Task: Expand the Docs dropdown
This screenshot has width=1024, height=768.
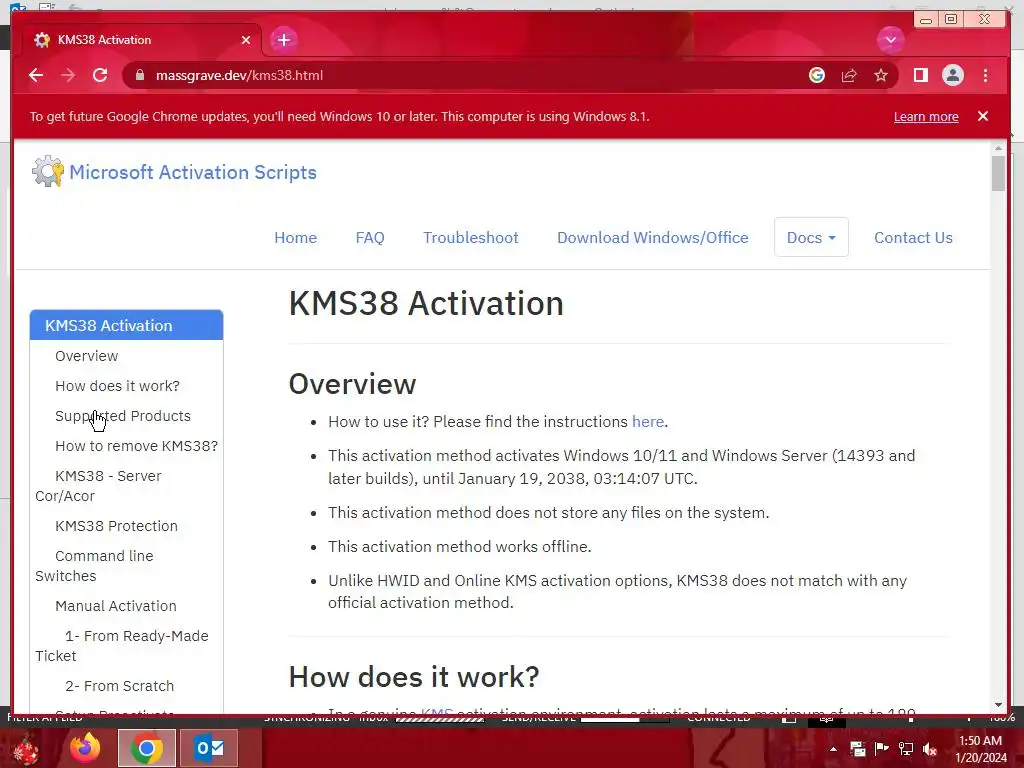Action: click(x=811, y=237)
